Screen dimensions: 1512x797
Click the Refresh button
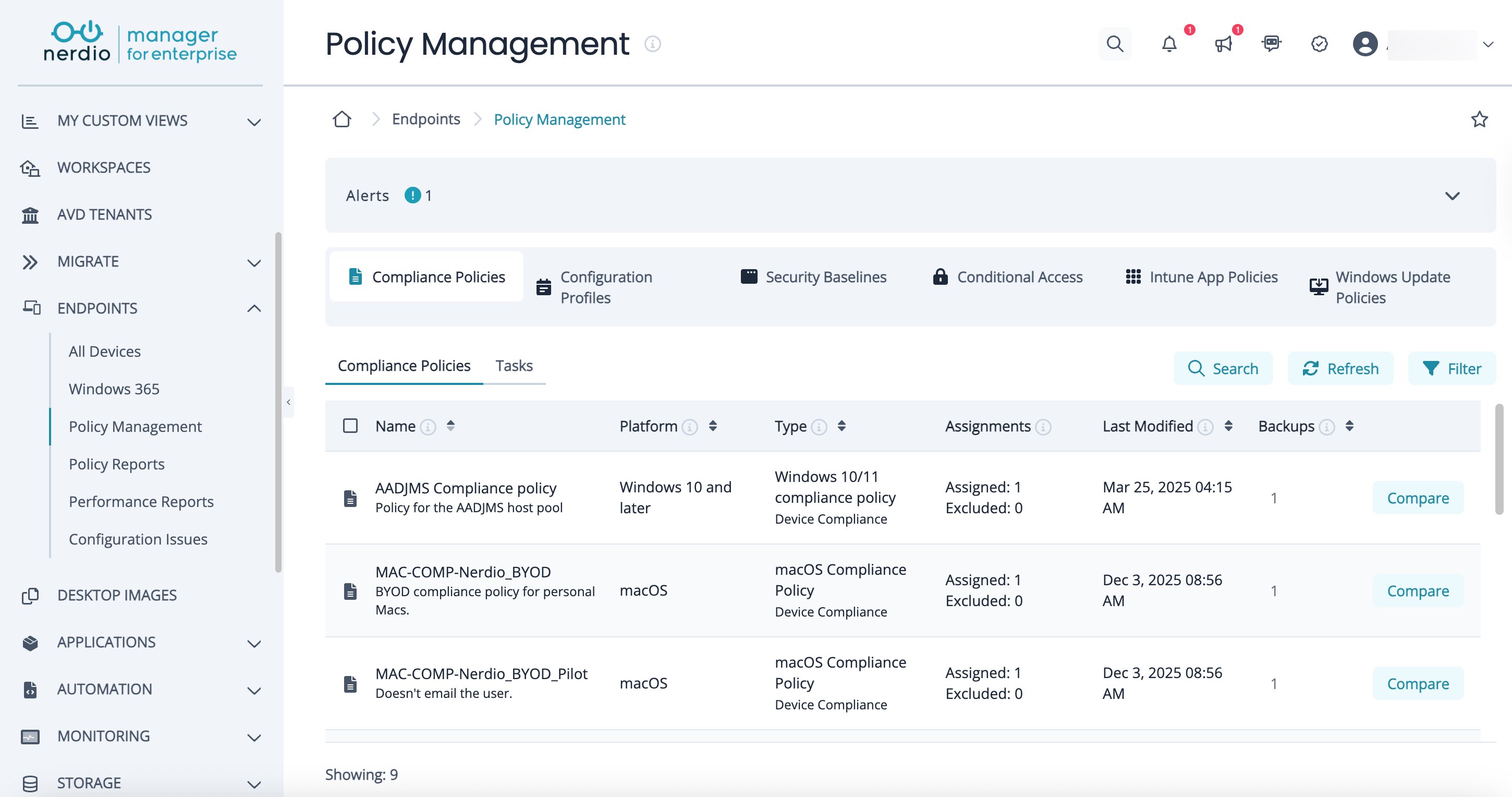pyautogui.click(x=1340, y=368)
